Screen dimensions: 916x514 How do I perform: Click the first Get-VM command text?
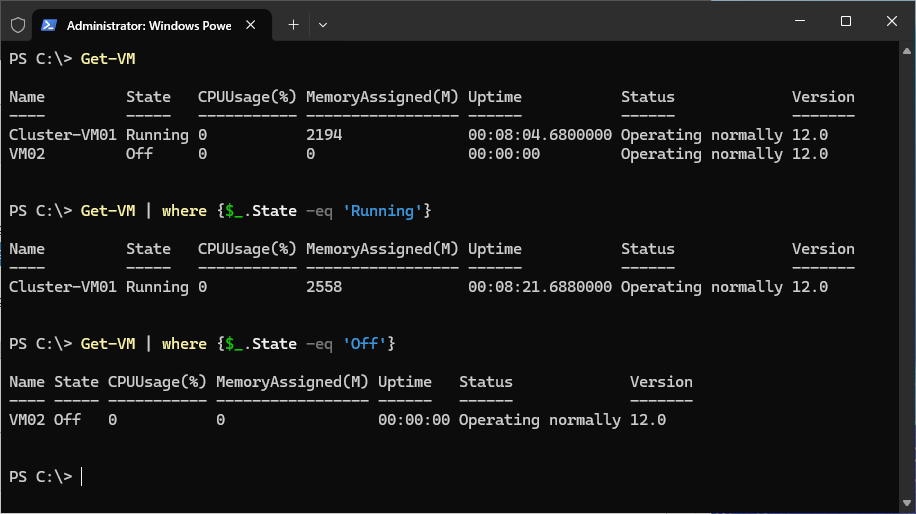107,59
